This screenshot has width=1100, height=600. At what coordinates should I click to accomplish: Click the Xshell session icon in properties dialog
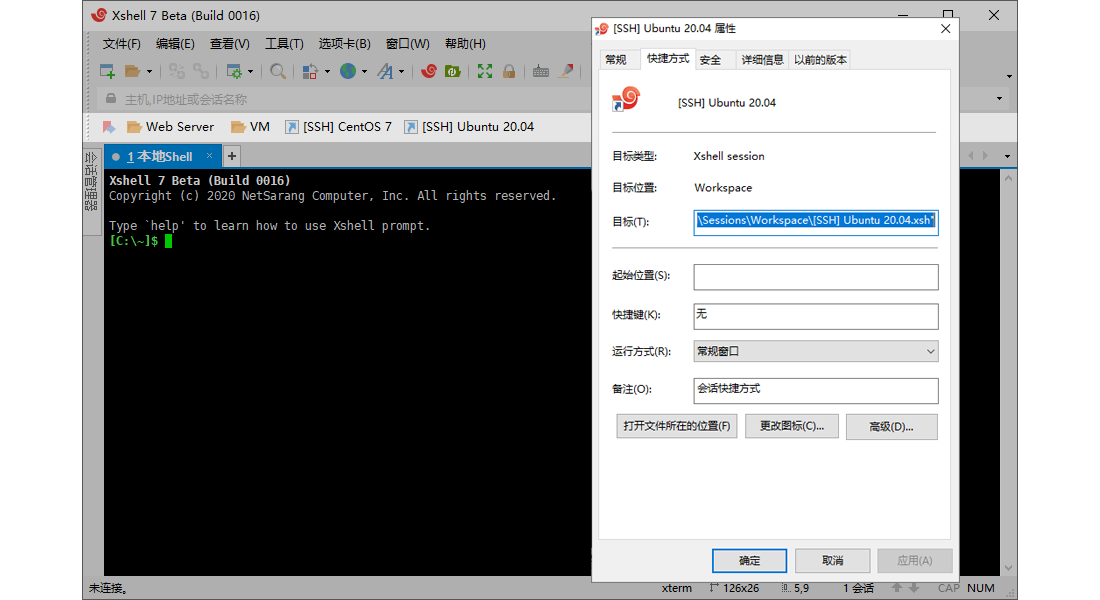(626, 99)
